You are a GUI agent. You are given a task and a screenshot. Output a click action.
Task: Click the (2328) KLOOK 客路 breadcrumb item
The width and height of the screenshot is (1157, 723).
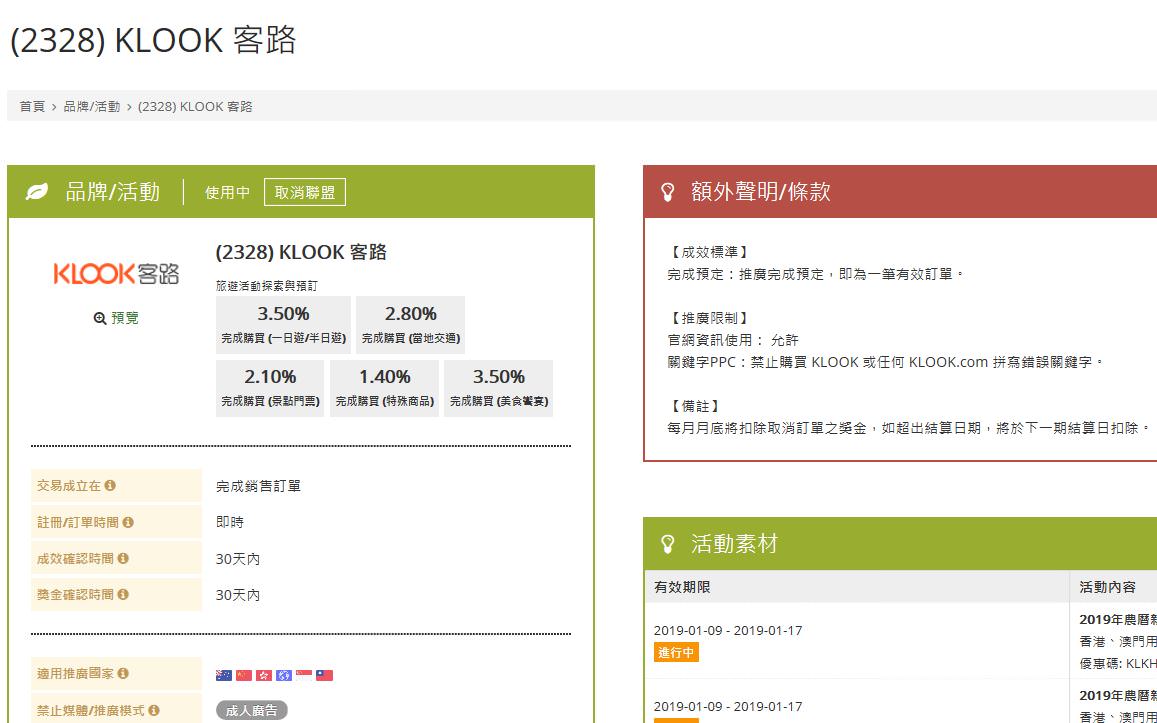pos(196,106)
